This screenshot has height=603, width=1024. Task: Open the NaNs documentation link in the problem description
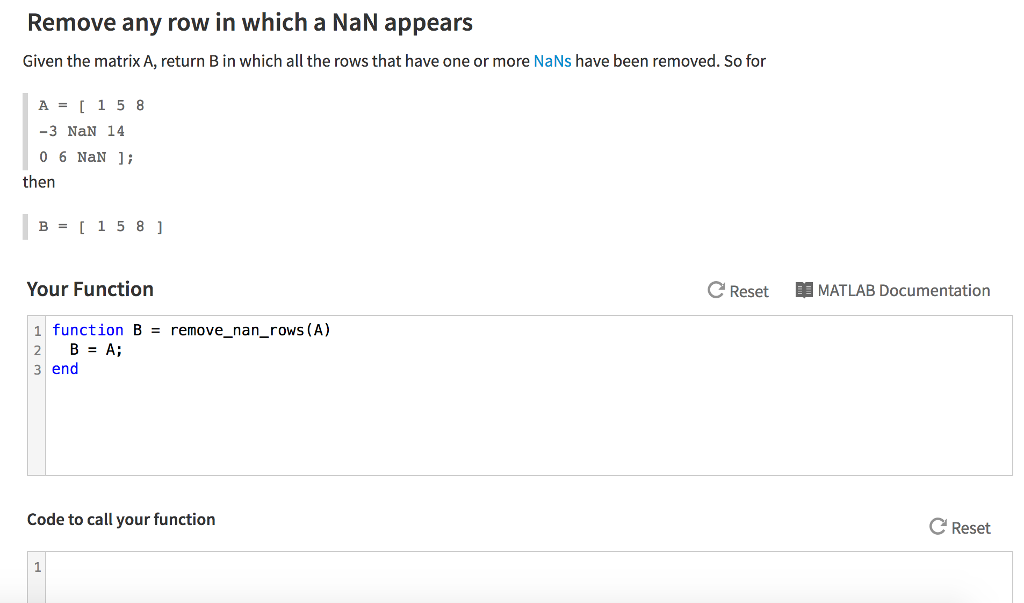pyautogui.click(x=552, y=60)
